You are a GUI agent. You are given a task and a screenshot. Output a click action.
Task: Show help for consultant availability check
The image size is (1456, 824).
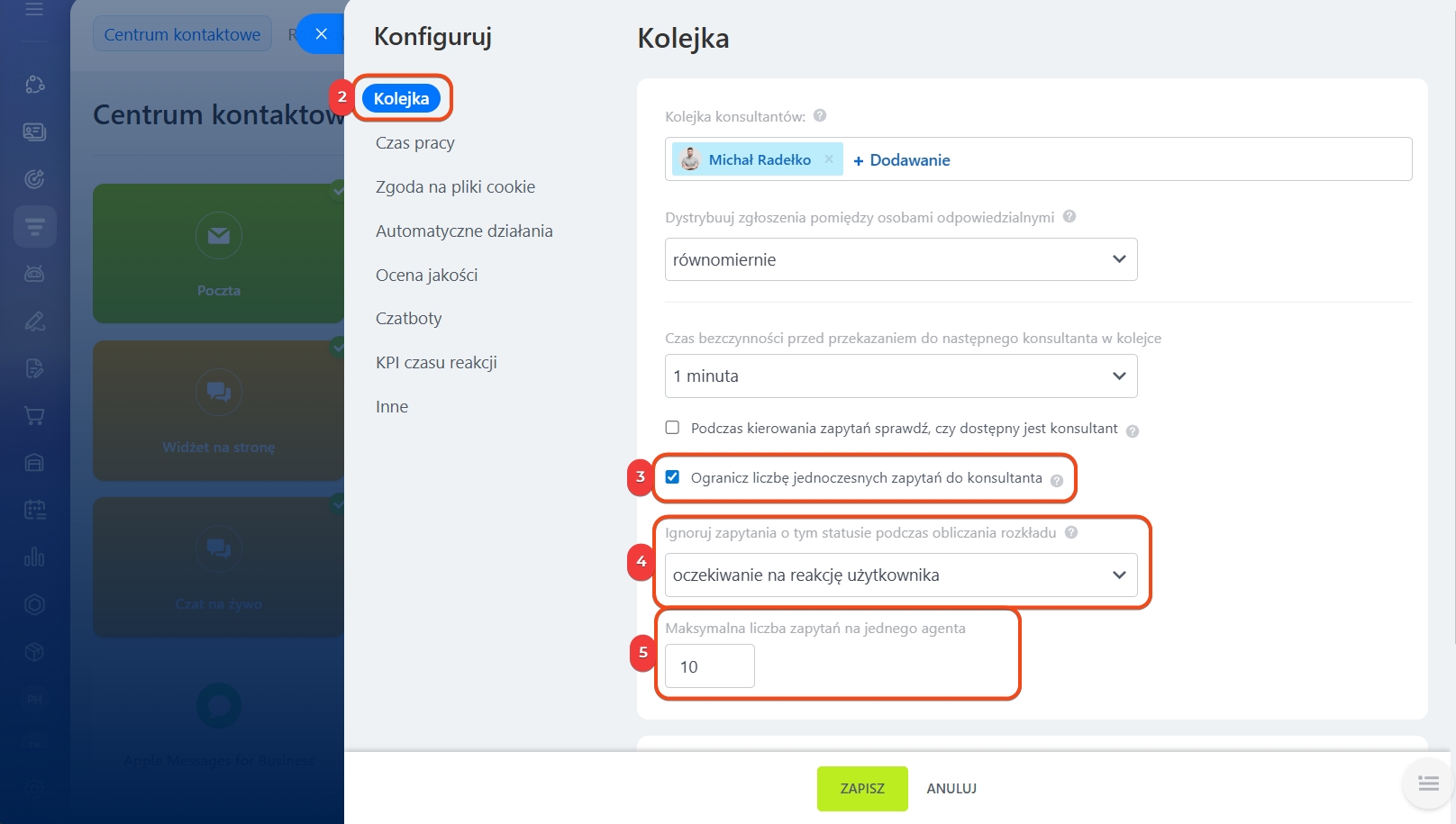(1133, 430)
